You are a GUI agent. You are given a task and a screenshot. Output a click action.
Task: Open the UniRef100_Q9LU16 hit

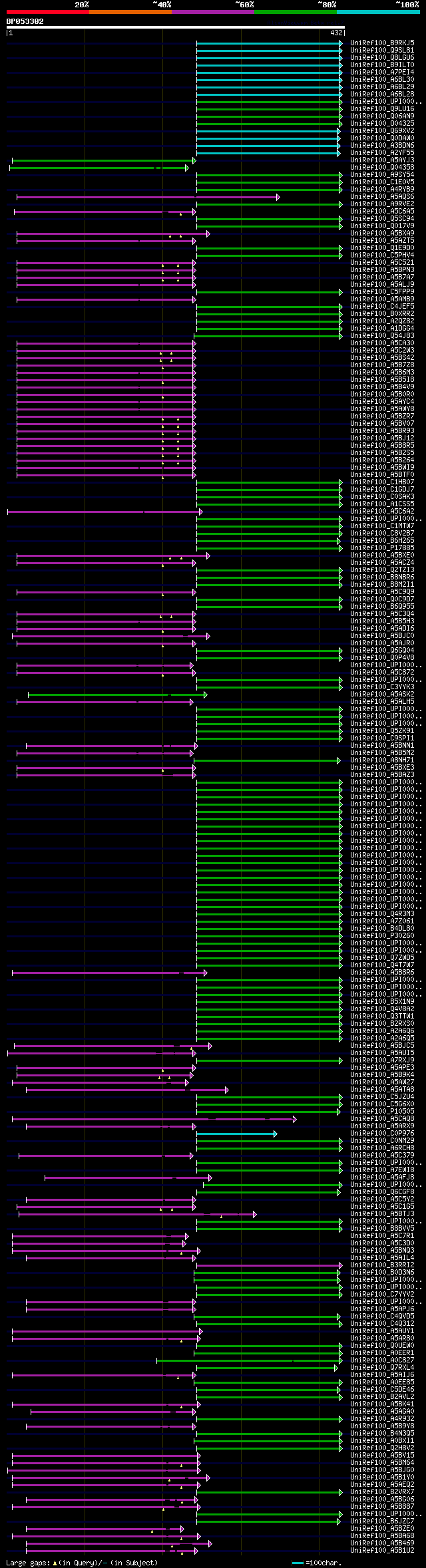click(382, 109)
